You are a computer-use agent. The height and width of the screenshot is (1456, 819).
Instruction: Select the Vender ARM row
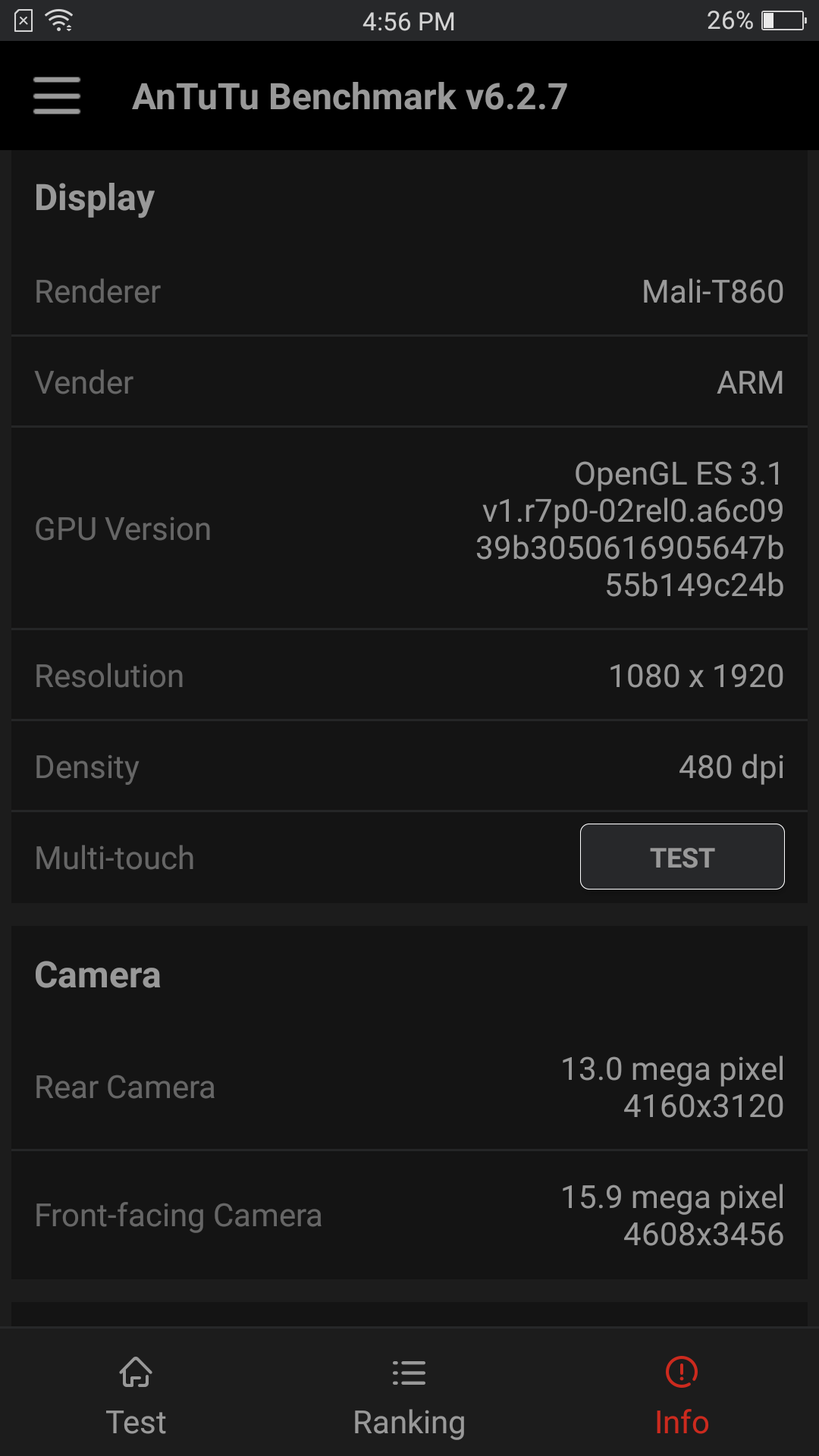(x=409, y=382)
